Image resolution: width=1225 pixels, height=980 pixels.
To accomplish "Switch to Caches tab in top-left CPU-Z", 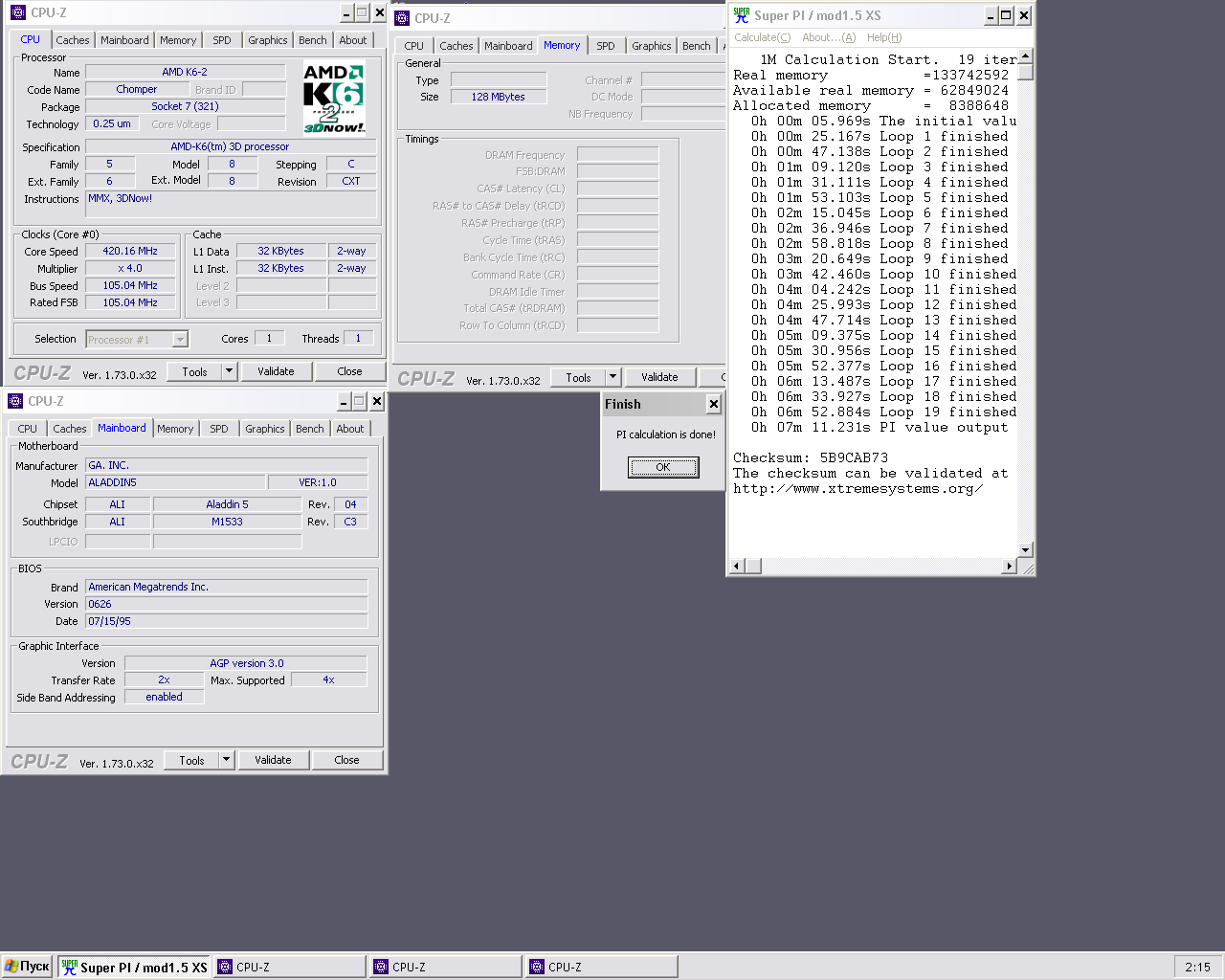I will point(72,40).
